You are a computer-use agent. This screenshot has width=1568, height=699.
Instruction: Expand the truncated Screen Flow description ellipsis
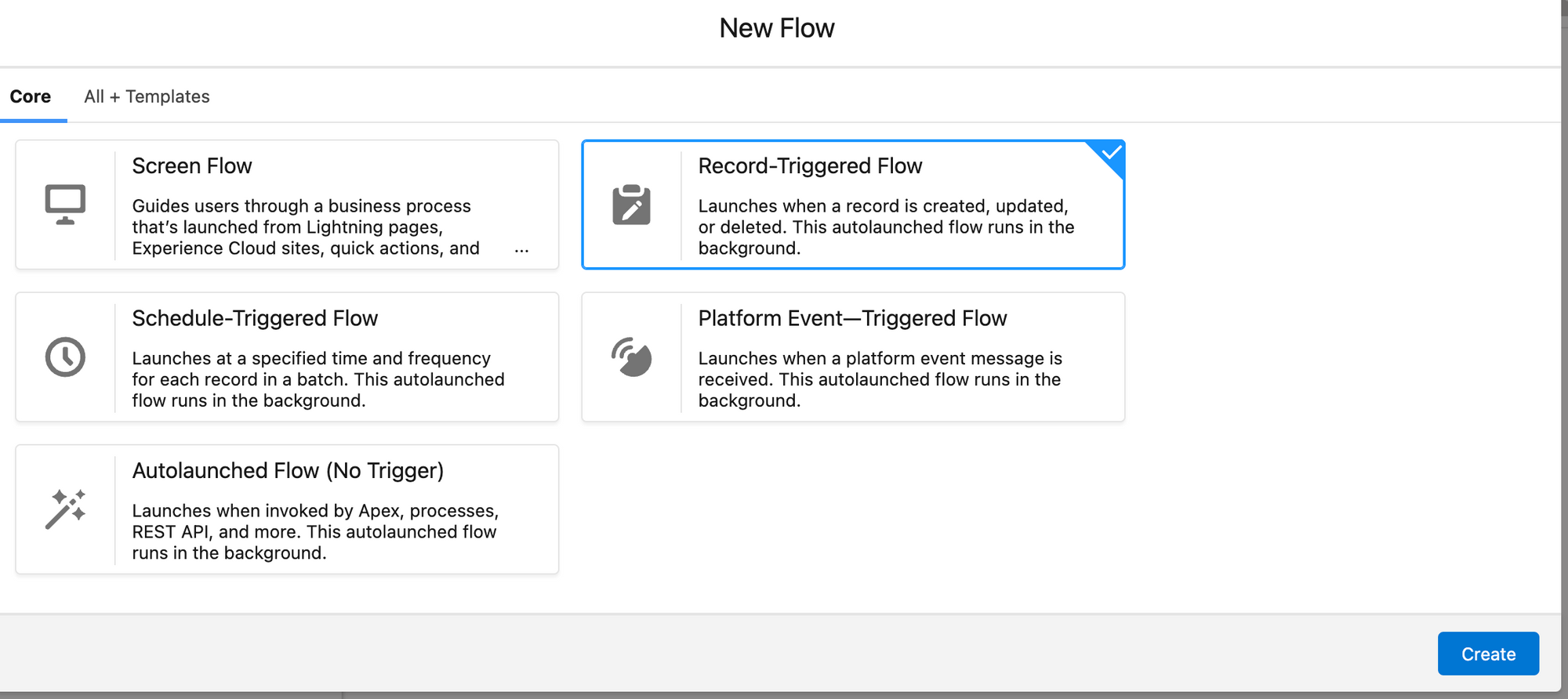[x=521, y=249]
